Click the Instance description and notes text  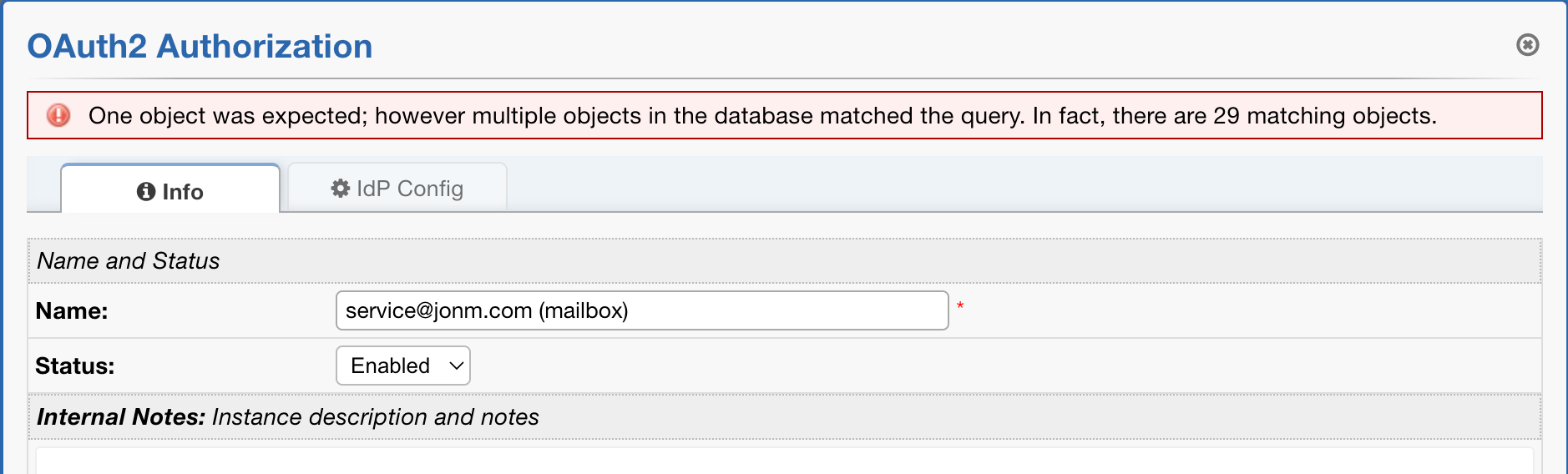tap(375, 416)
